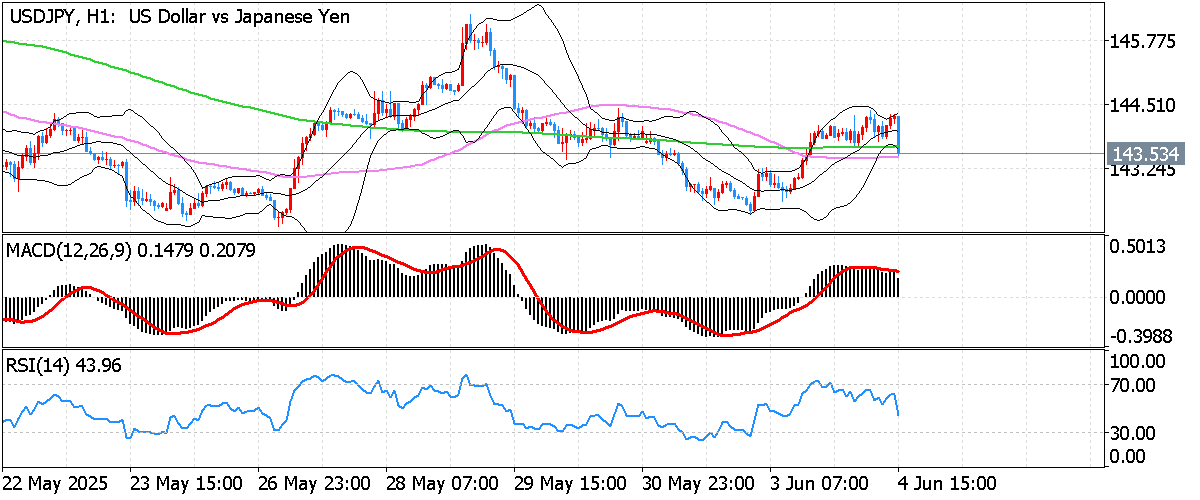Click the RSI scale value 100.00
The image size is (1200, 500).
pos(1140,361)
